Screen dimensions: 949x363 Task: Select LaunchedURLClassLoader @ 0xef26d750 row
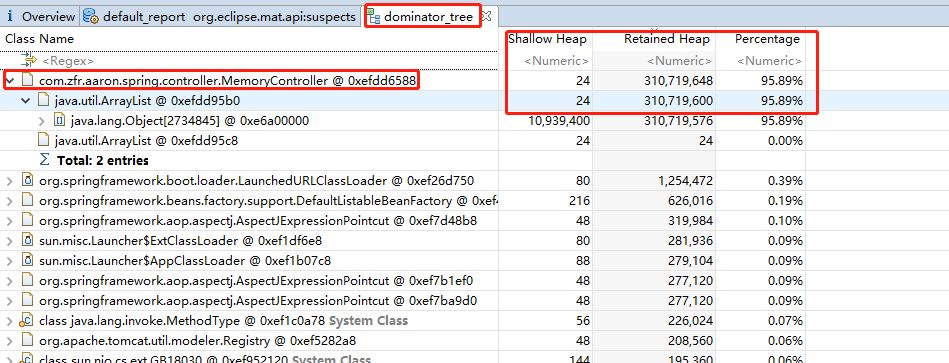(x=257, y=180)
